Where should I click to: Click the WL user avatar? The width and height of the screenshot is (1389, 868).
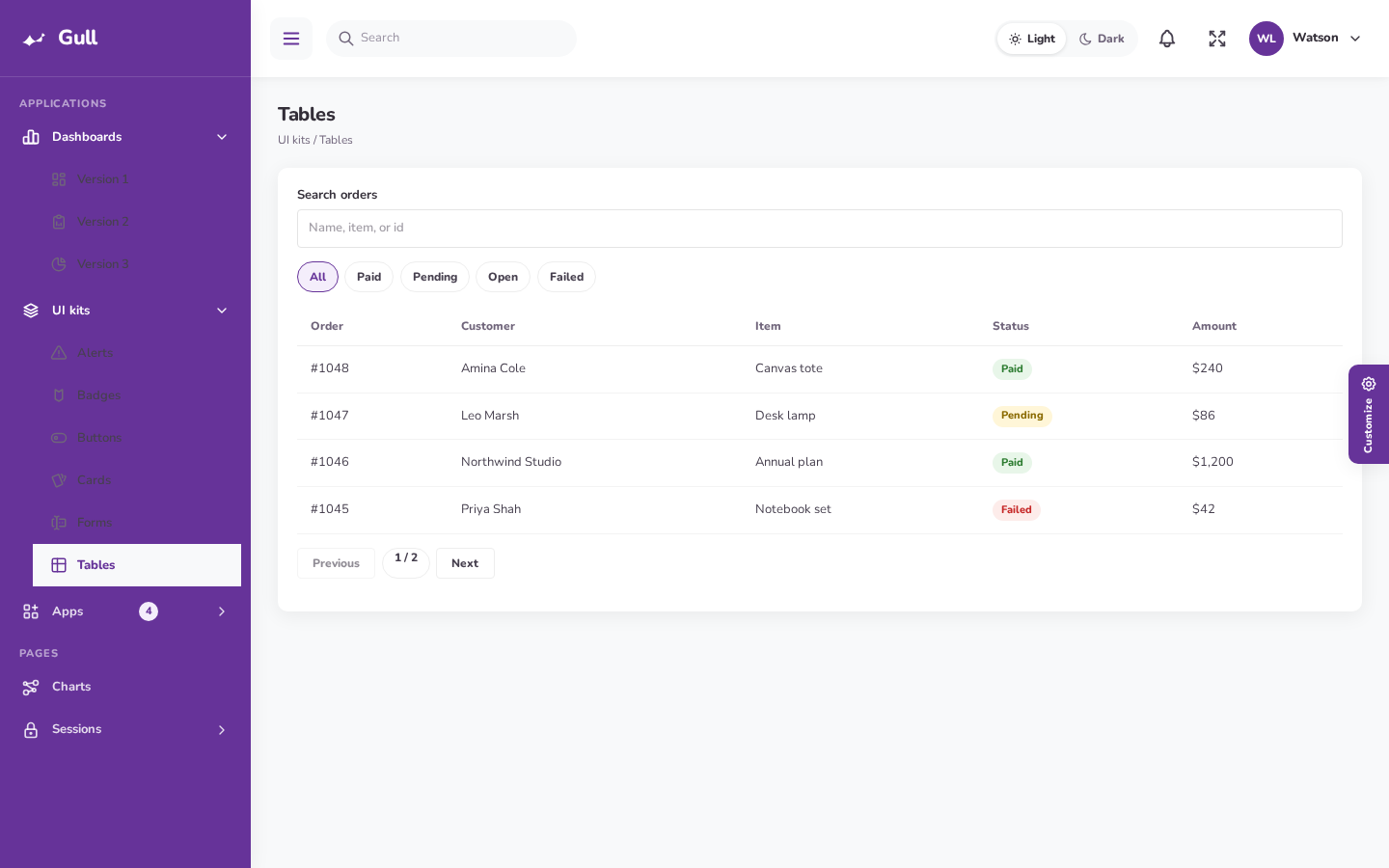(1266, 39)
